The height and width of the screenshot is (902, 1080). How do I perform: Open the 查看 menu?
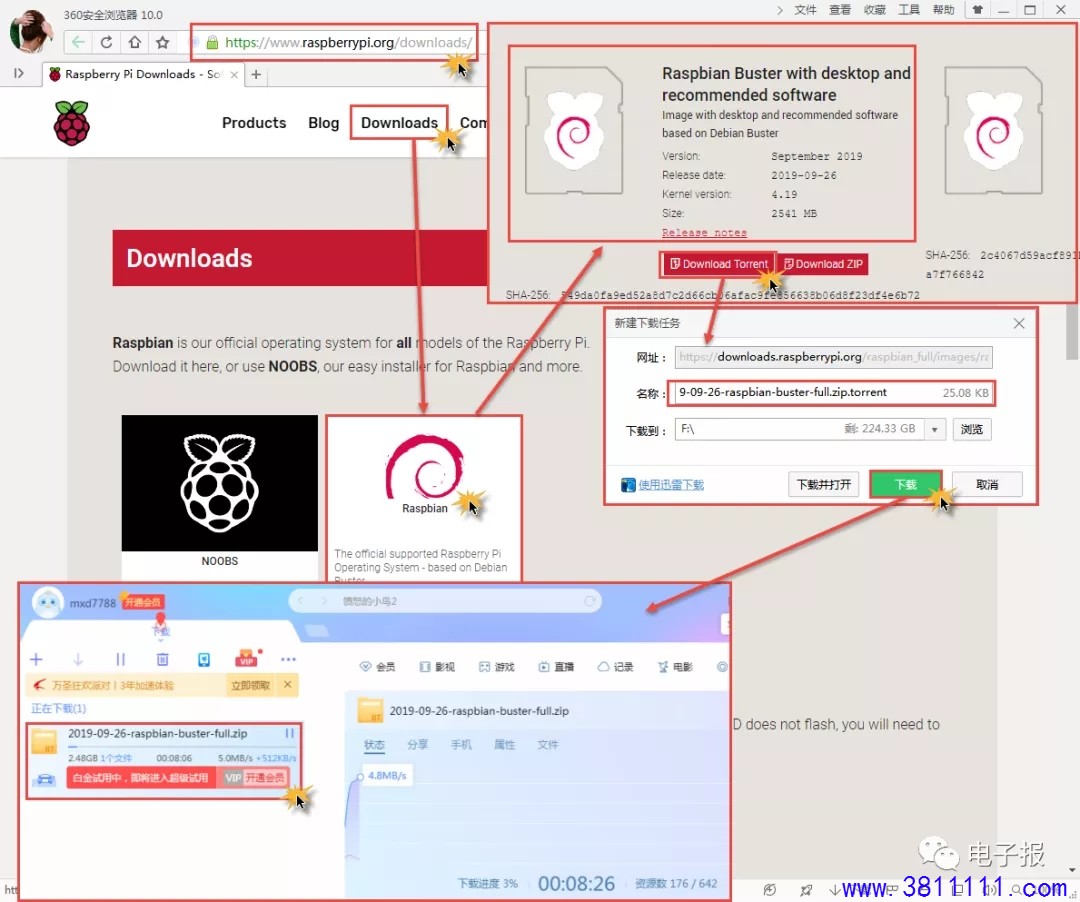[840, 10]
